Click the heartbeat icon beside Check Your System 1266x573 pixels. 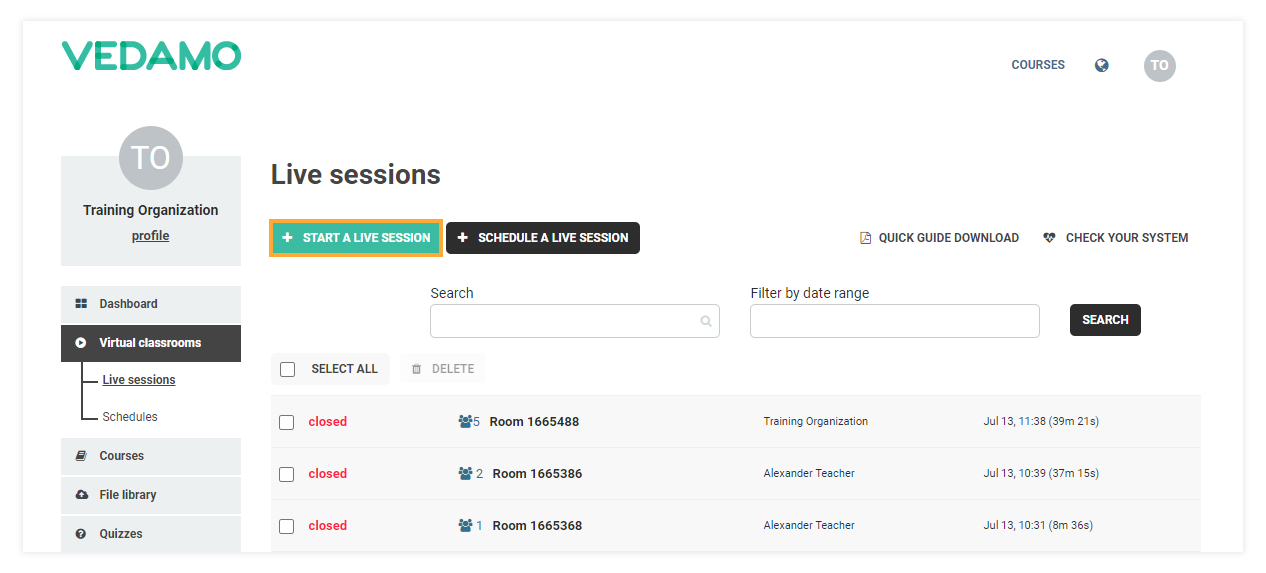[x=1049, y=238]
